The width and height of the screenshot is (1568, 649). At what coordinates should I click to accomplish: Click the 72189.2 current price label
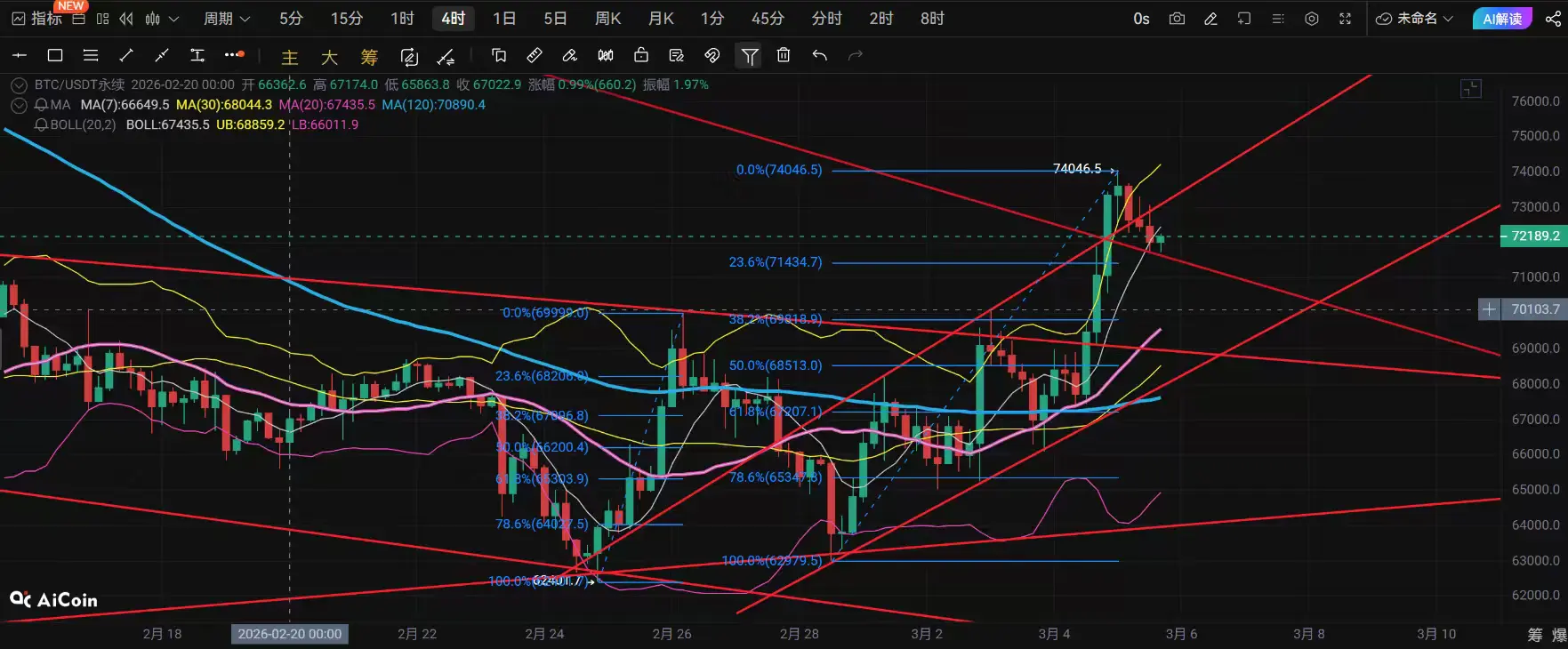tap(1534, 236)
